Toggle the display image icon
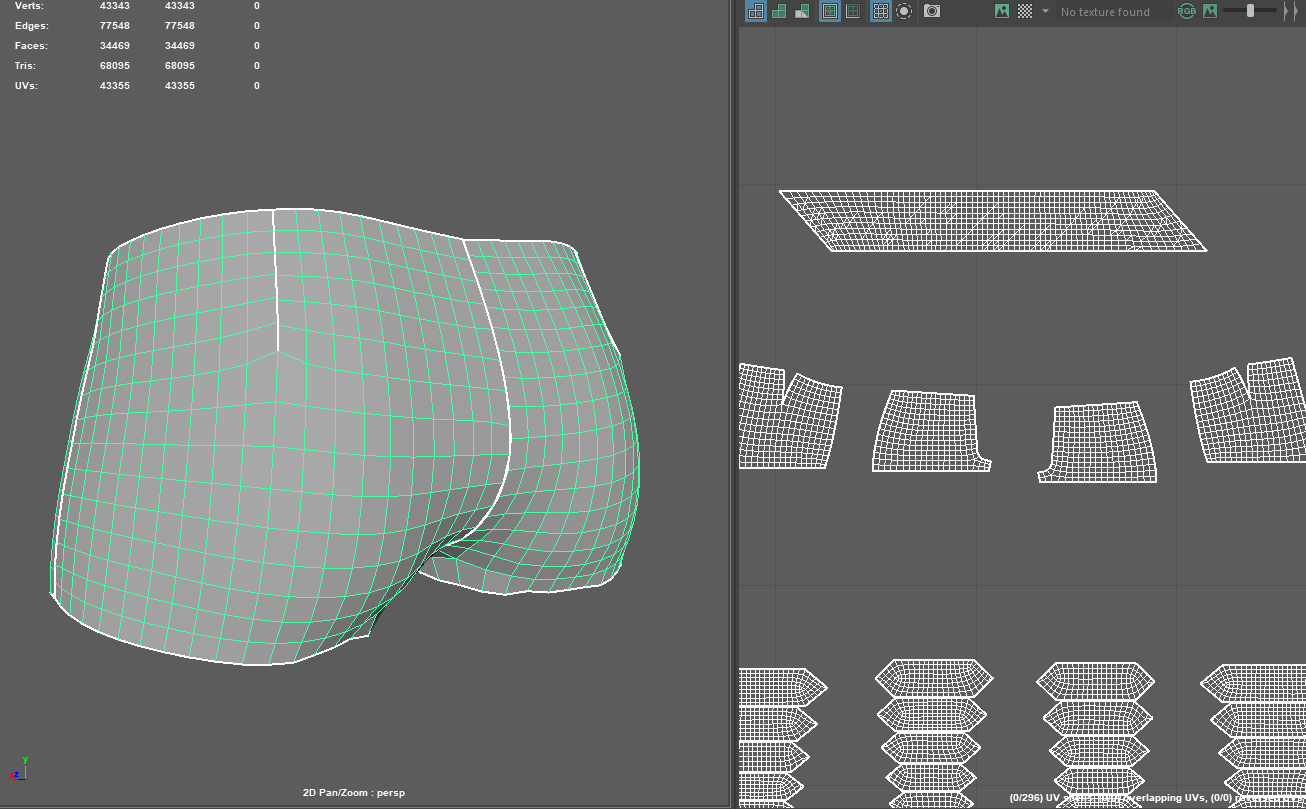This screenshot has width=1306, height=809. (x=1002, y=11)
